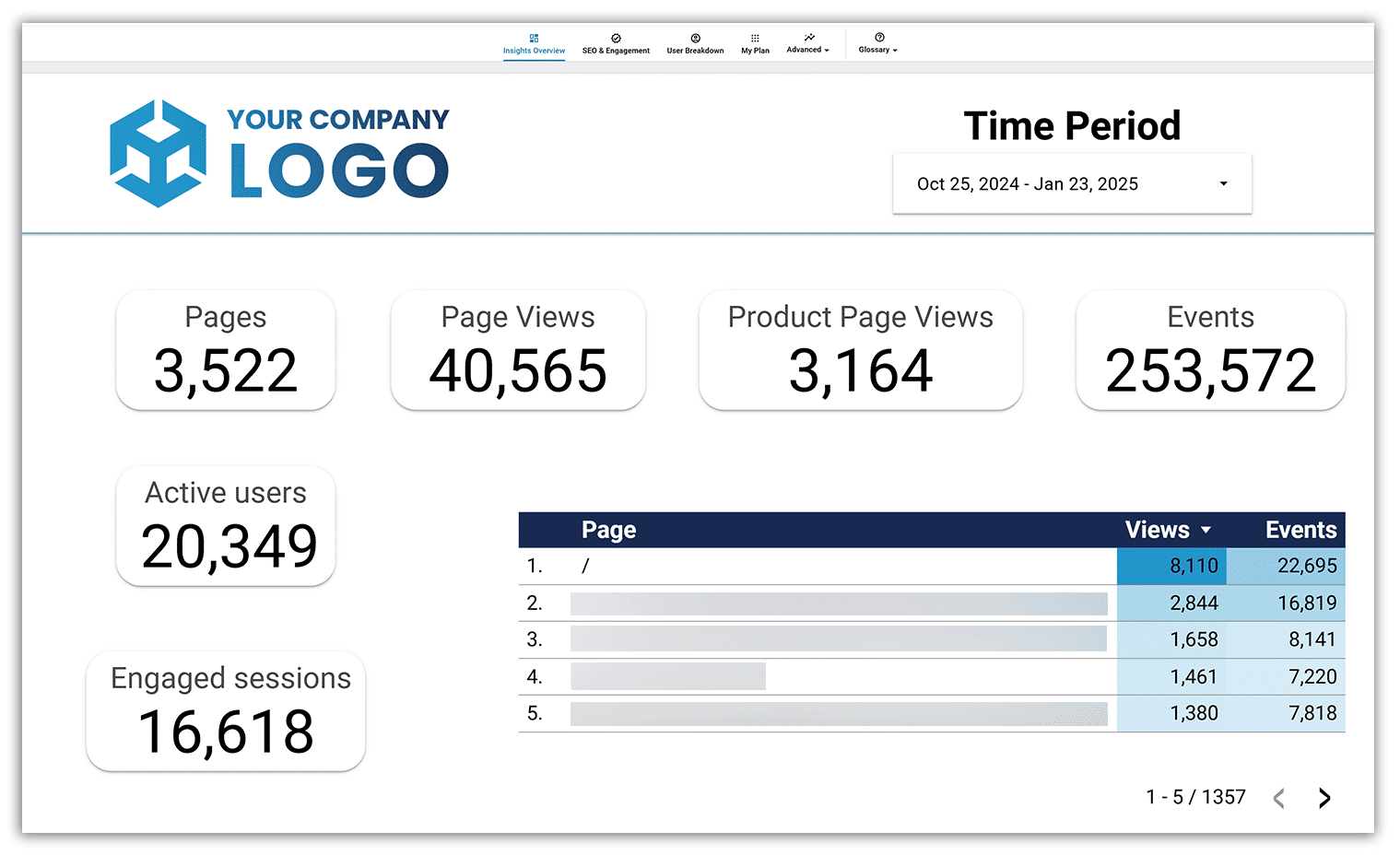The height and width of the screenshot is (855, 1400).
Task: Click the Insights Overview dashboard icon
Action: 535,38
